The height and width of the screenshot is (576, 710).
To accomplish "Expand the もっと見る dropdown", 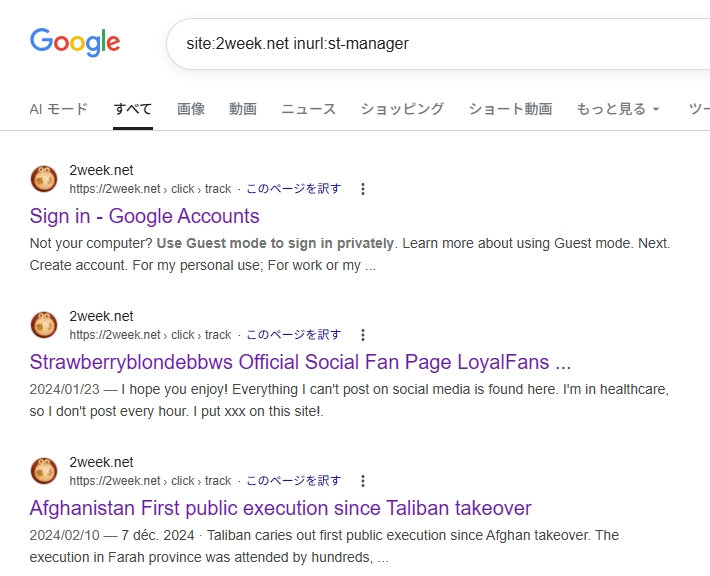I will coord(618,109).
